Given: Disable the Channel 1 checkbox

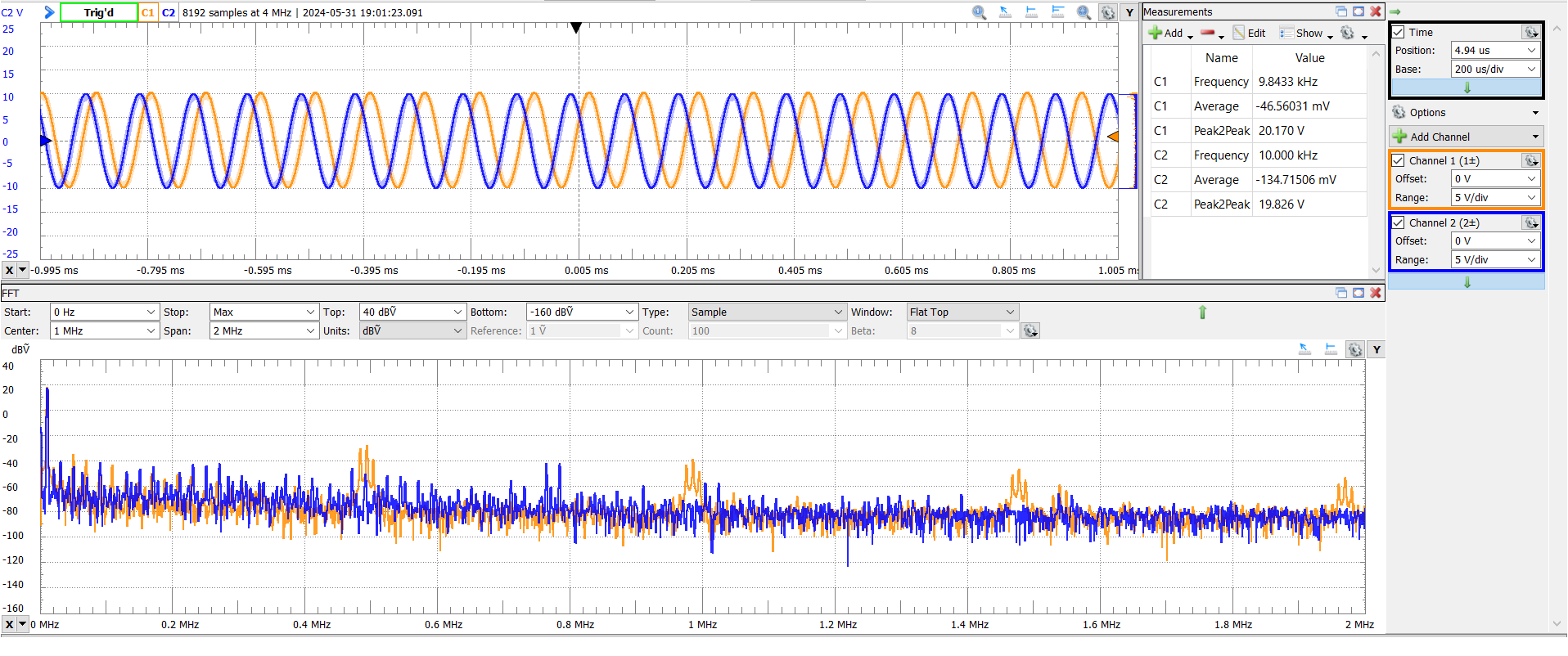Looking at the screenshot, I should pyautogui.click(x=1399, y=161).
